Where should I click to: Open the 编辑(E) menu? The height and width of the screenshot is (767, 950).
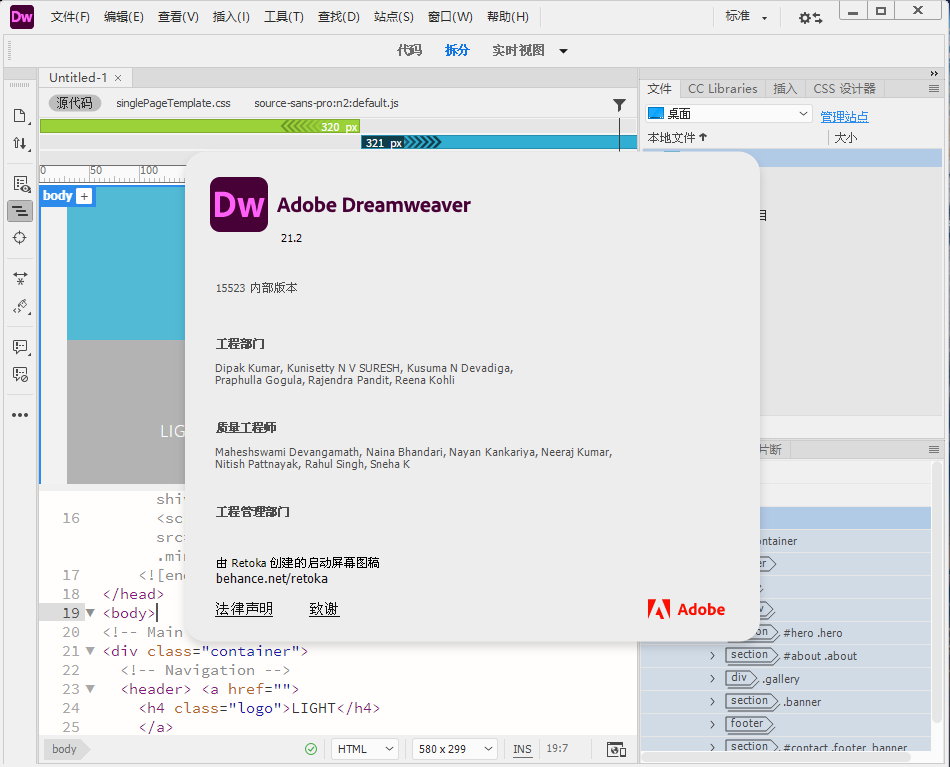tap(124, 17)
